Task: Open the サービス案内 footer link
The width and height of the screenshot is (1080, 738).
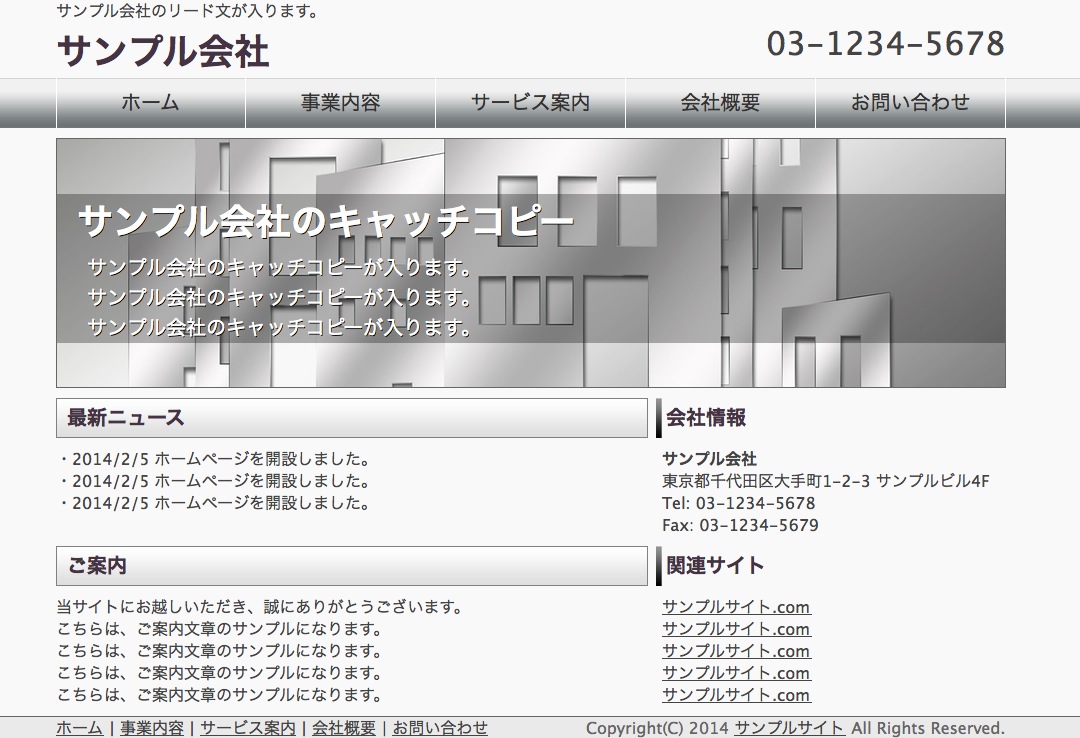Action: 248,728
